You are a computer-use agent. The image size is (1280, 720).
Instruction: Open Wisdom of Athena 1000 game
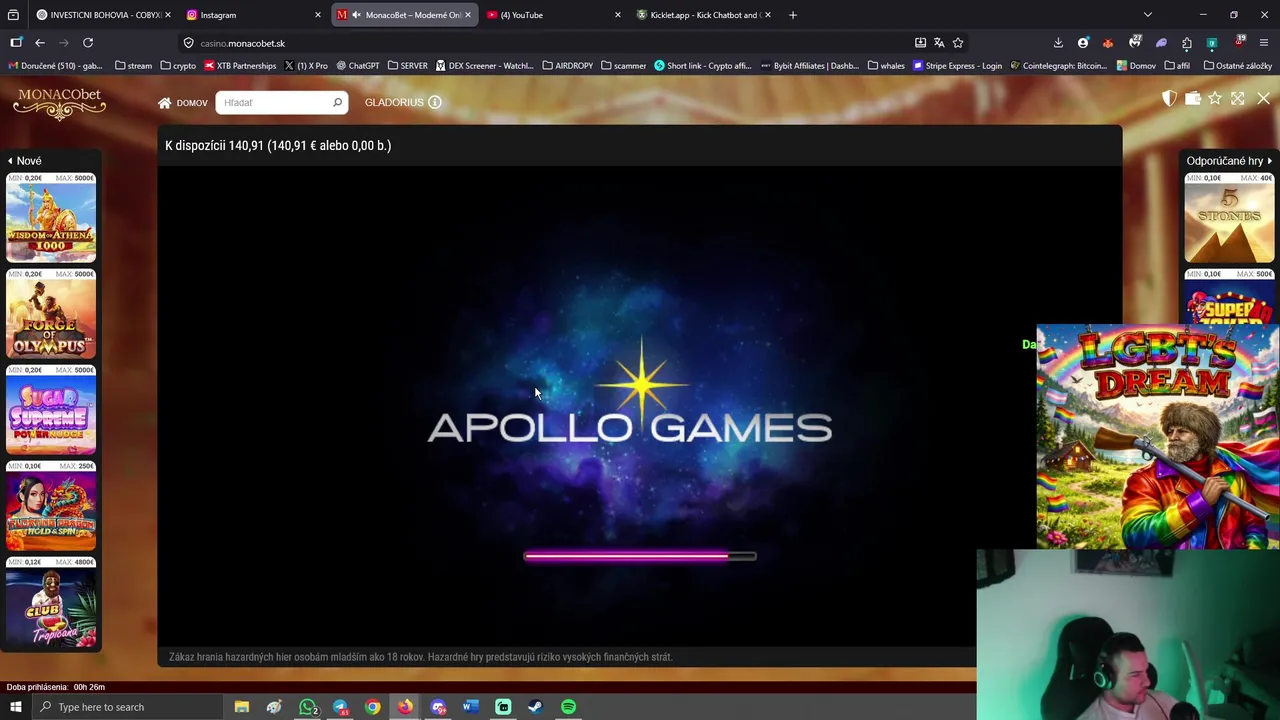[x=51, y=218]
